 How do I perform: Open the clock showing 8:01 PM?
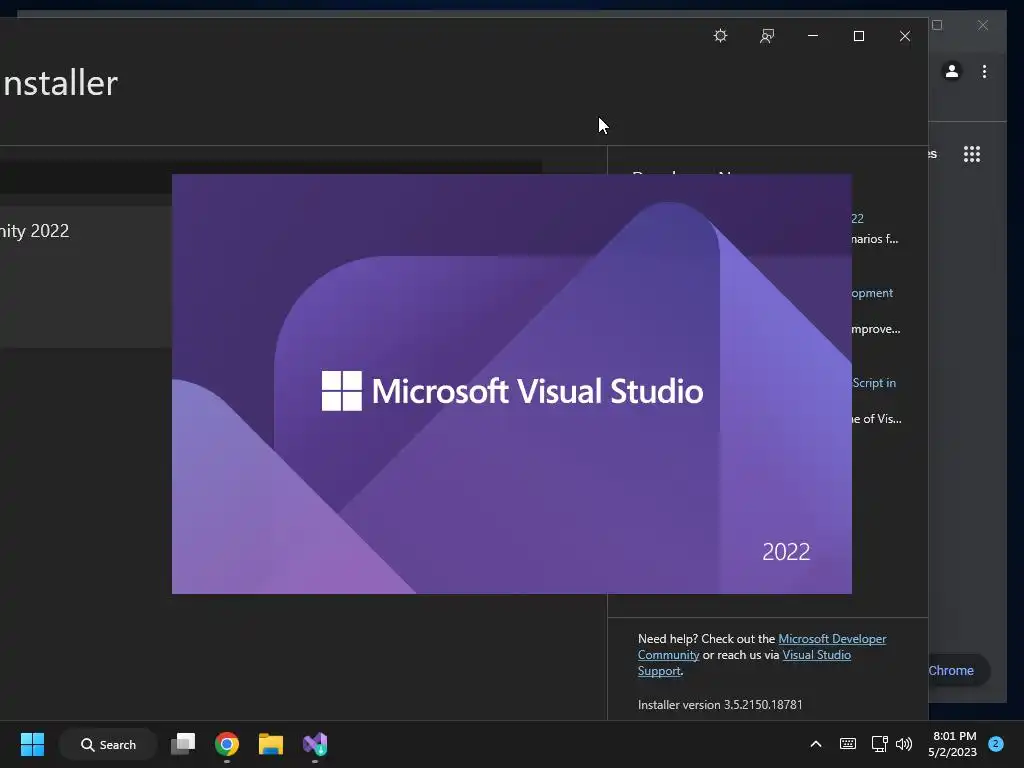pos(953,744)
